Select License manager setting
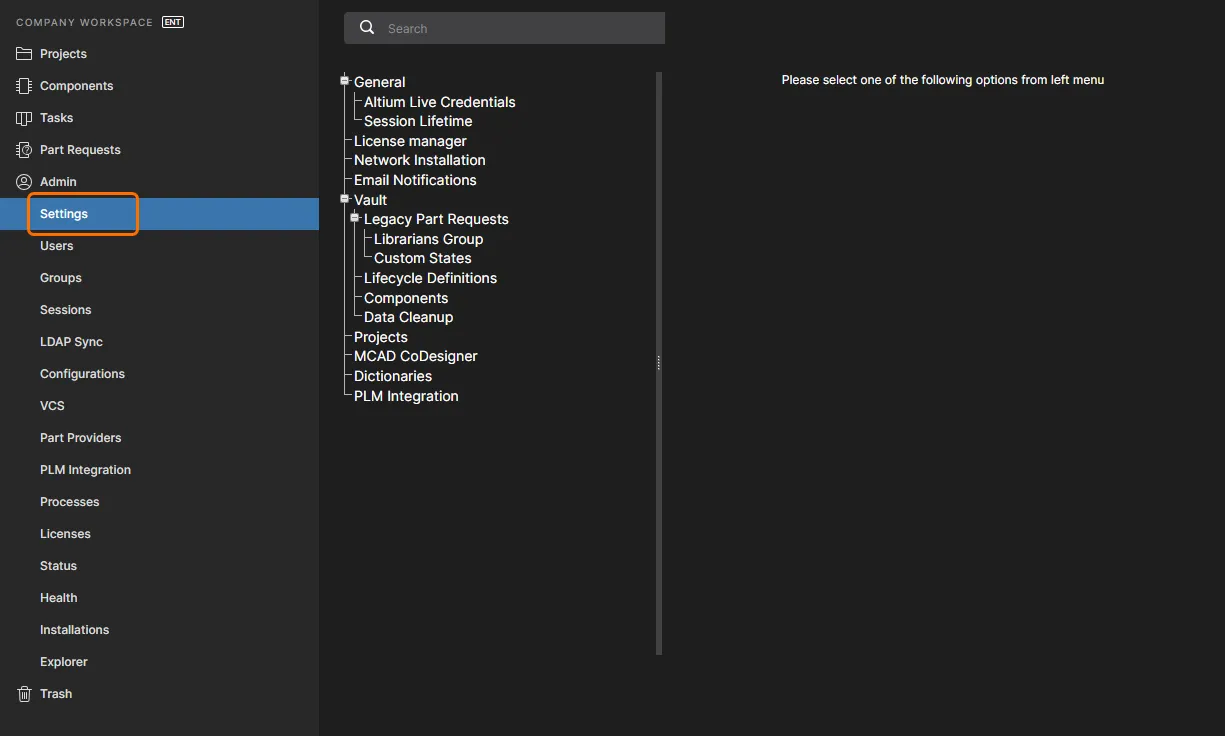 (410, 141)
